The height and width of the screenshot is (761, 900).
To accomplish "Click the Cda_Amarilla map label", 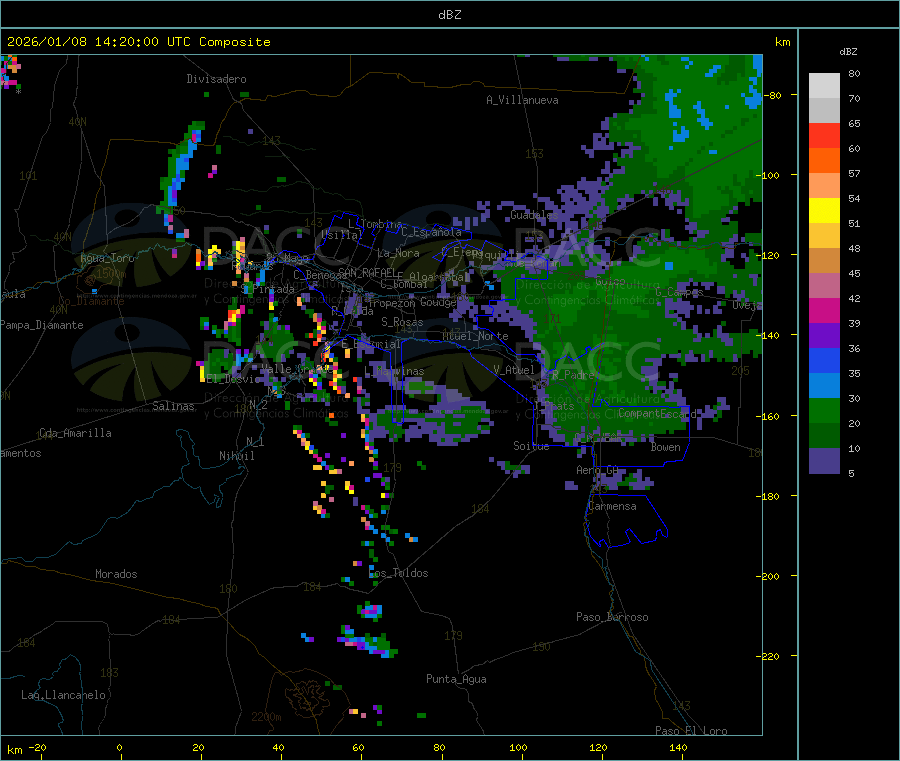I will (x=75, y=433).
